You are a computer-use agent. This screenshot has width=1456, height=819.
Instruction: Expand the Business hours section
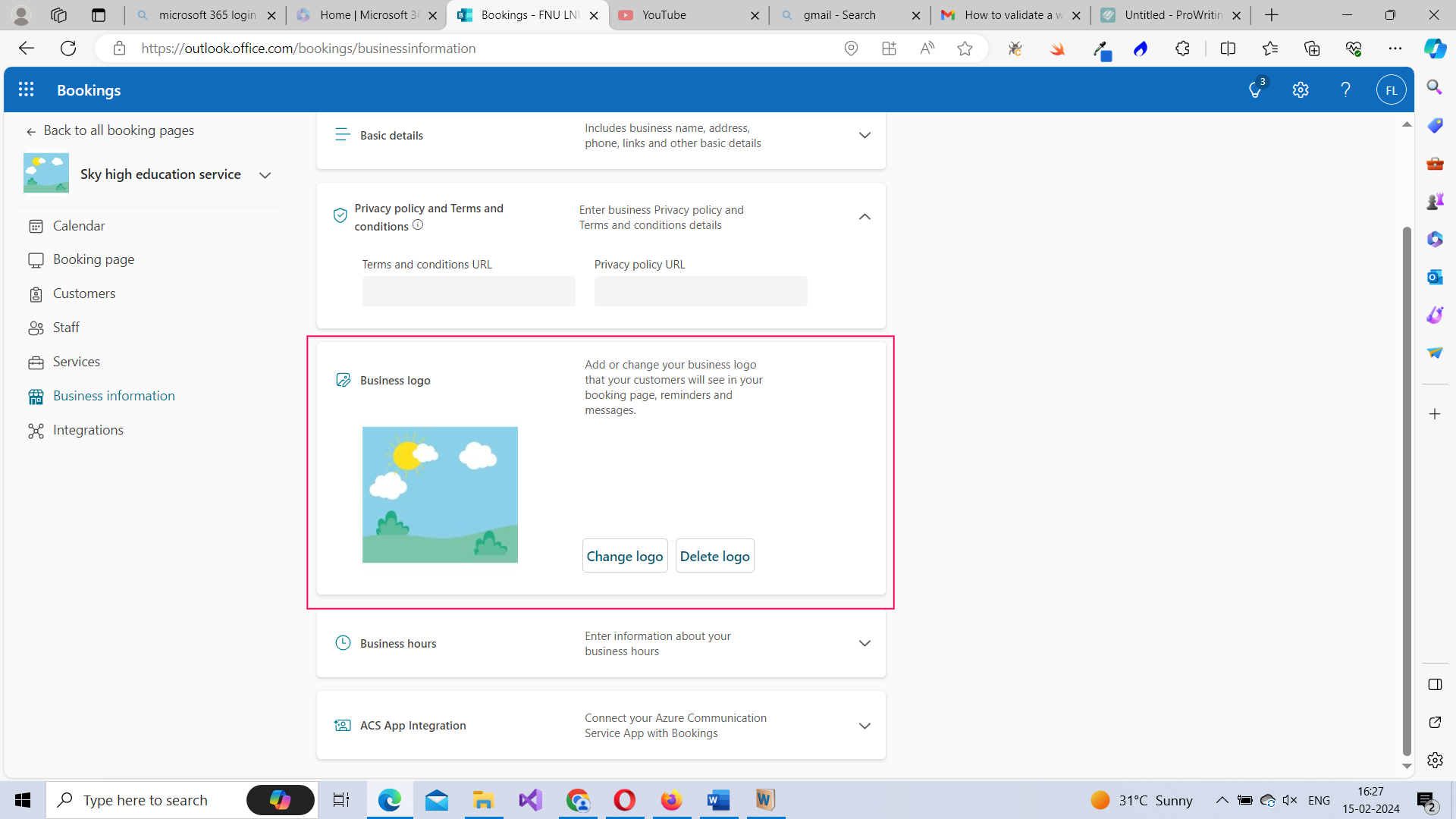click(864, 643)
